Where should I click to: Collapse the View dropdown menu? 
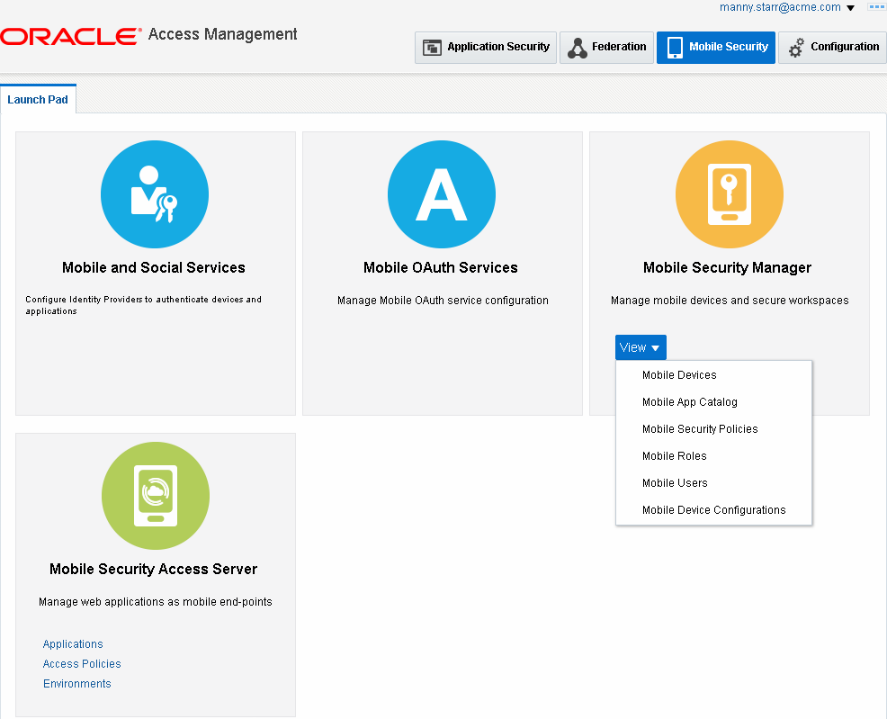640,347
